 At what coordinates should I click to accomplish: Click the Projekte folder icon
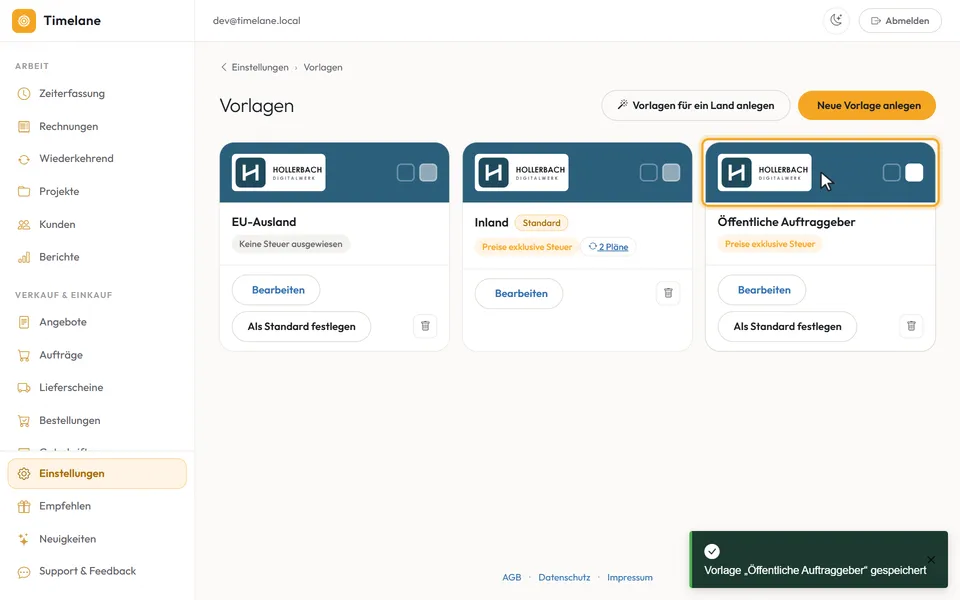pyautogui.click(x=24, y=192)
